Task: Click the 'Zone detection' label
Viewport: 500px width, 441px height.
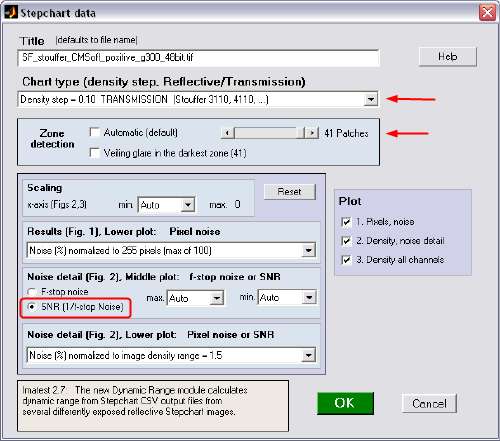Action: tap(52, 139)
